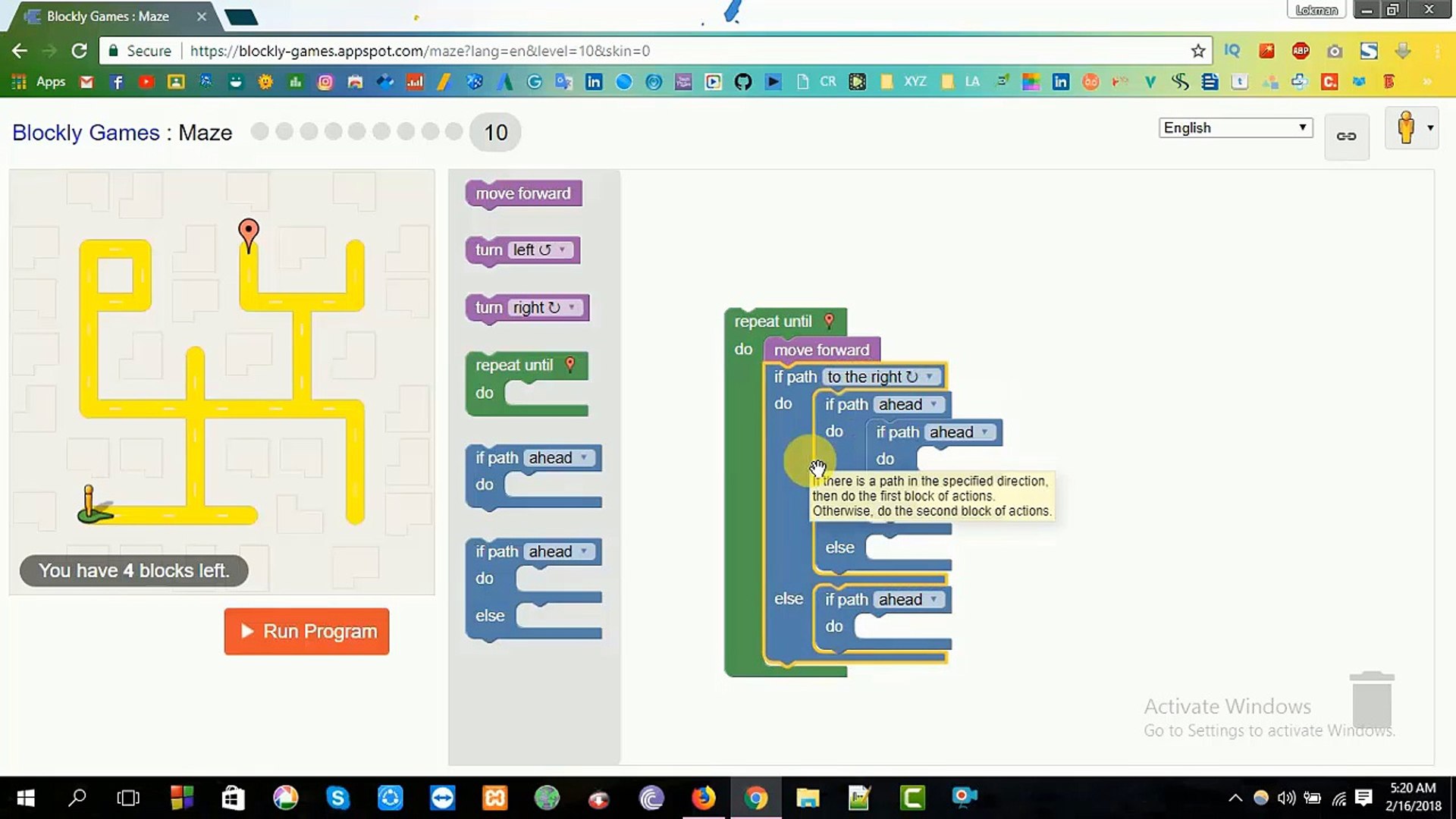Reload the page with refresh icon
The height and width of the screenshot is (819, 1456).
(x=79, y=51)
